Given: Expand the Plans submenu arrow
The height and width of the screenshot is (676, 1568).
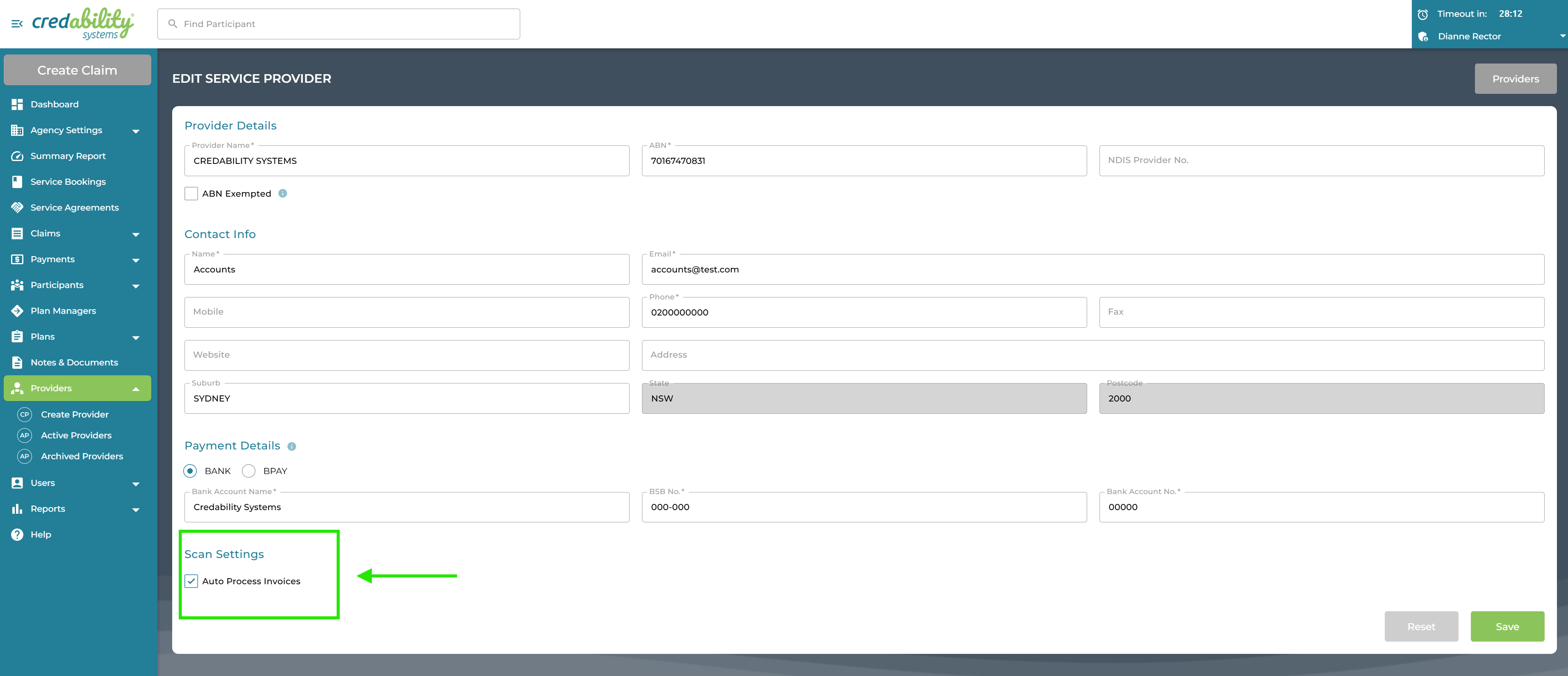Looking at the screenshot, I should click(x=136, y=338).
